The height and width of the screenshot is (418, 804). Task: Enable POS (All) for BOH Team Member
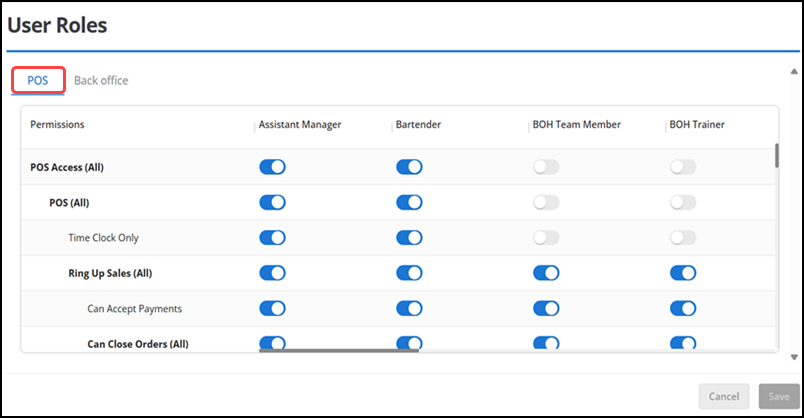(x=546, y=202)
